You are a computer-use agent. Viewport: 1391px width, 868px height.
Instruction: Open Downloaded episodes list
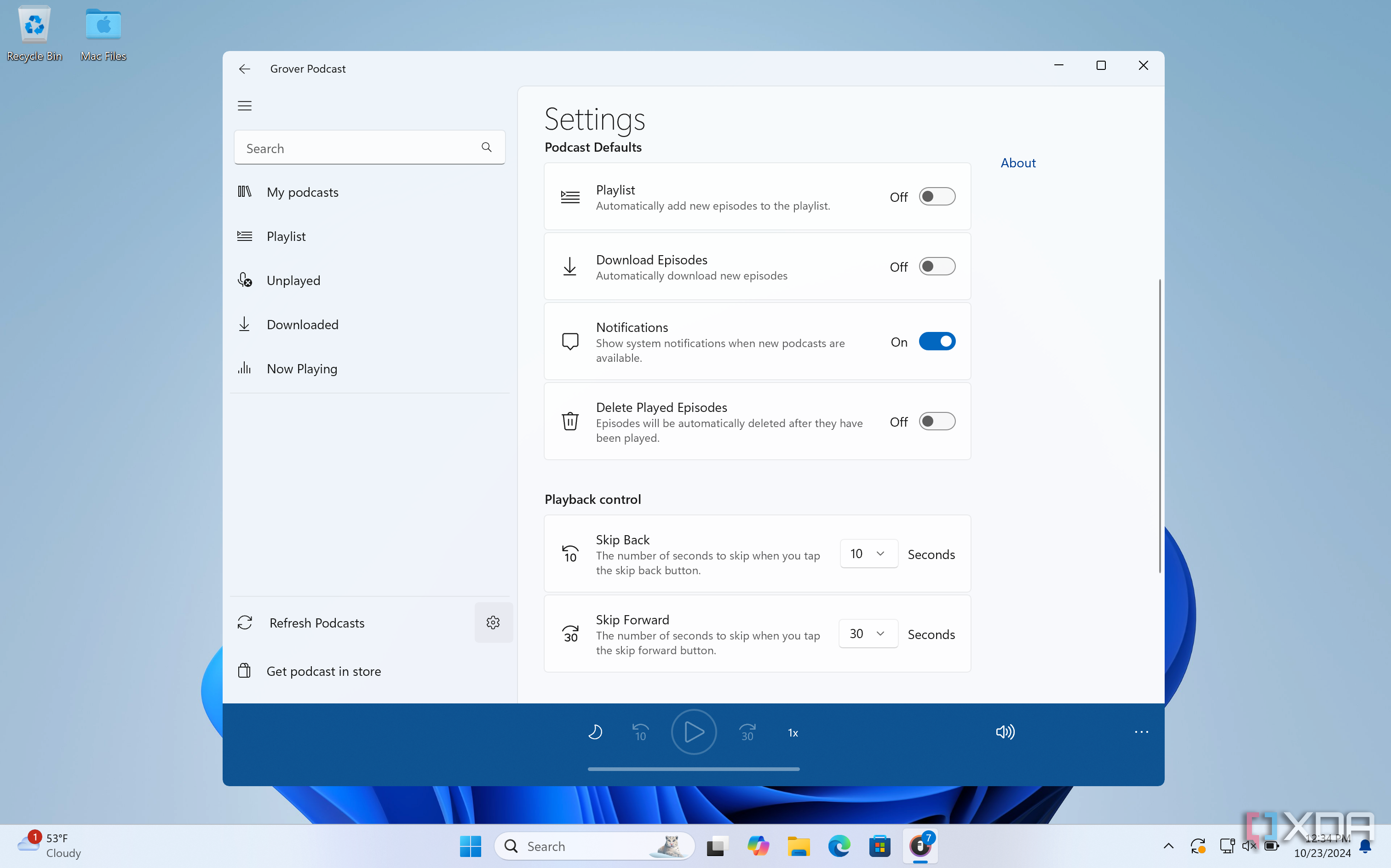(369, 325)
